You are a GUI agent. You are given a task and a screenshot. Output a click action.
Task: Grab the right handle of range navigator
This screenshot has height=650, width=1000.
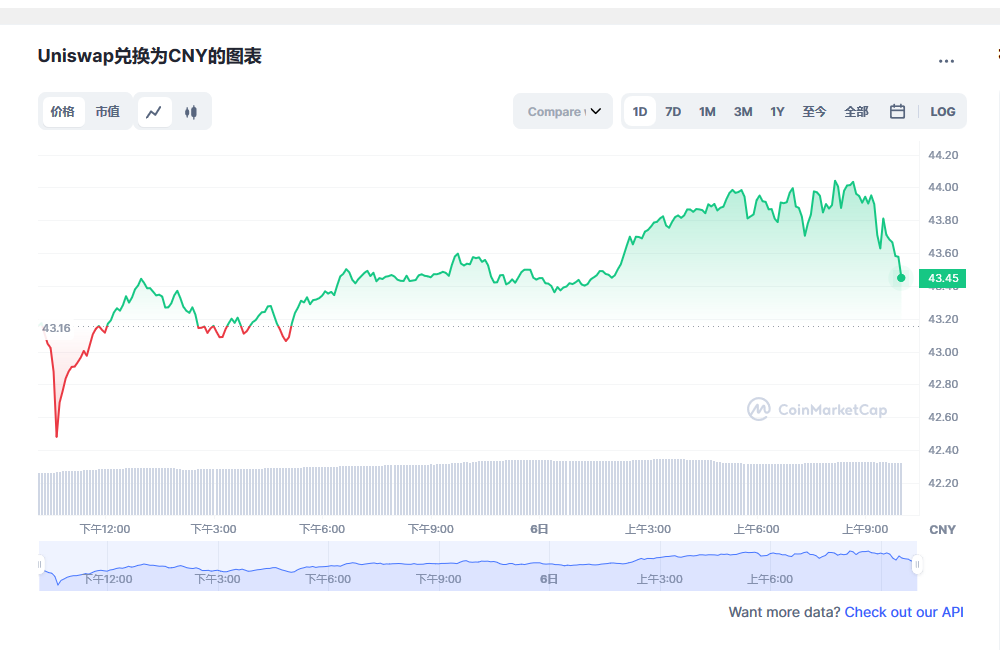917,565
